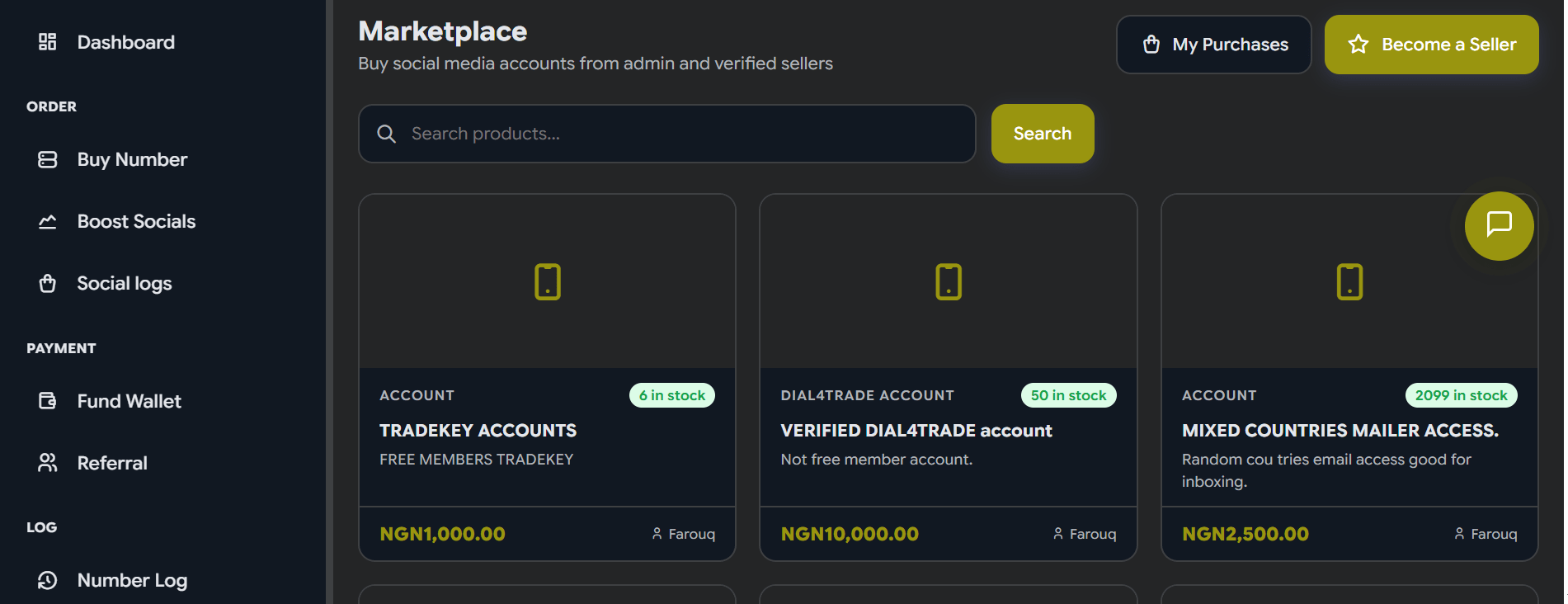Click the phone icon on TRADEKEY ACCOUNTS card
This screenshot has height=604, width=1568.
[548, 282]
